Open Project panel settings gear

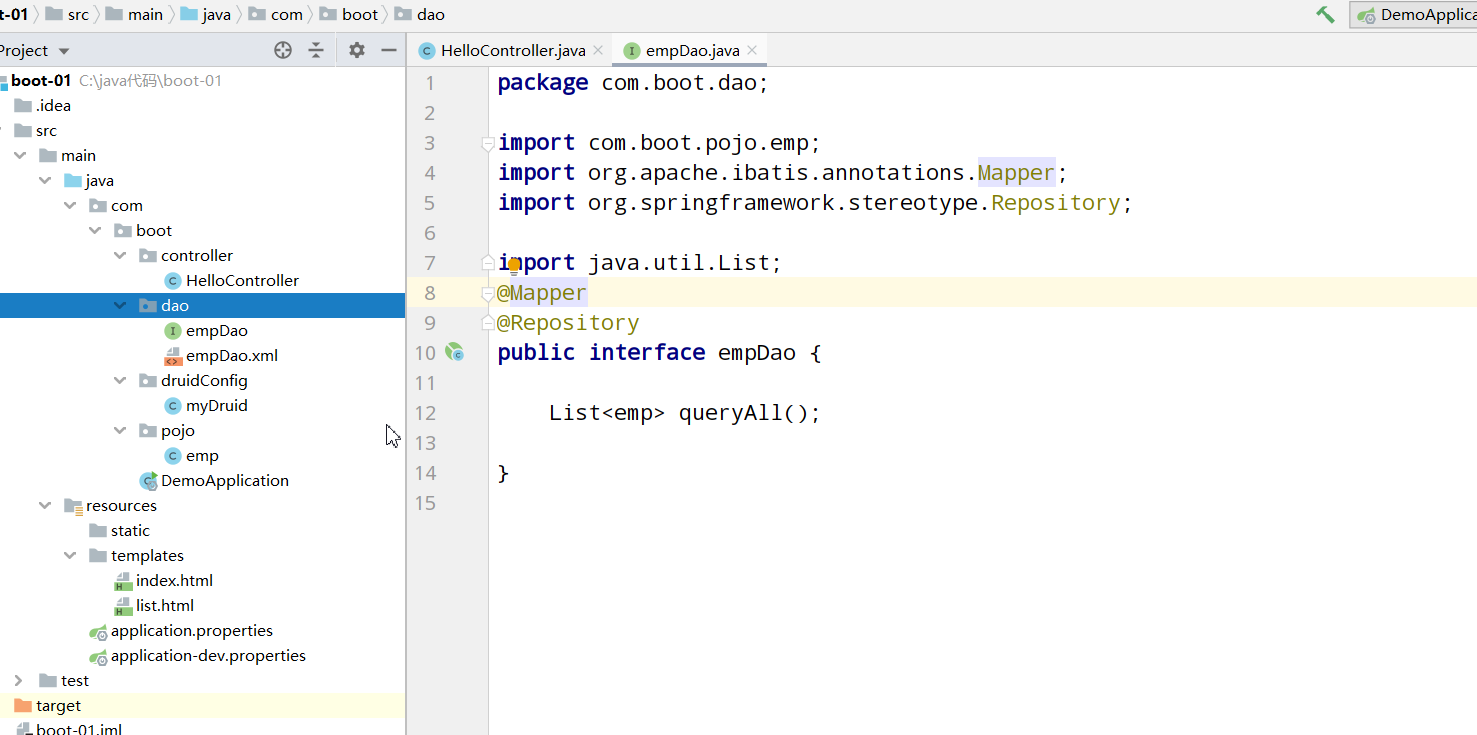point(357,50)
